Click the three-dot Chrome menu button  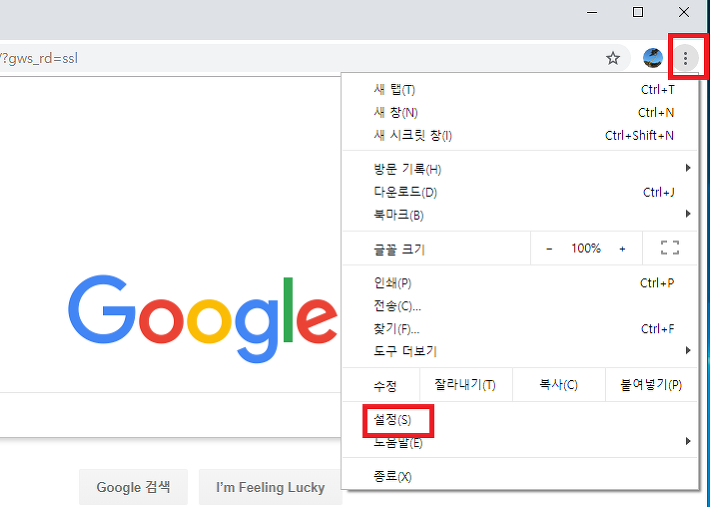click(x=685, y=58)
